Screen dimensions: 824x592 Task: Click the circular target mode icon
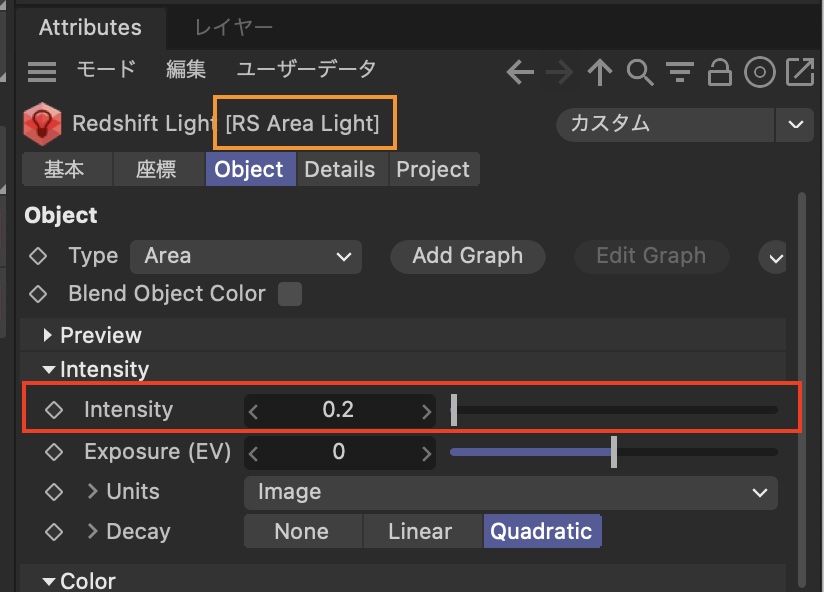[760, 72]
